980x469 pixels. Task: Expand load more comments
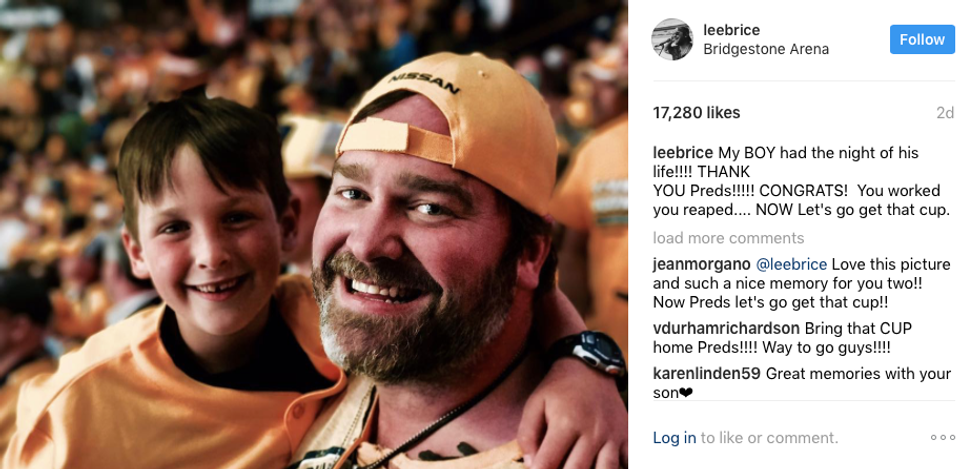click(x=728, y=238)
